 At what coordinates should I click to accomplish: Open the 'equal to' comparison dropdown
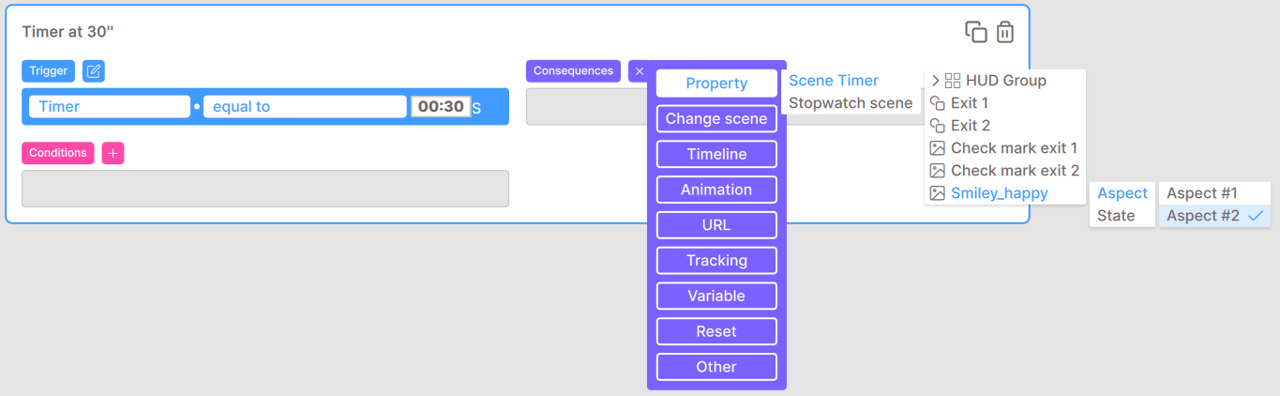305,106
